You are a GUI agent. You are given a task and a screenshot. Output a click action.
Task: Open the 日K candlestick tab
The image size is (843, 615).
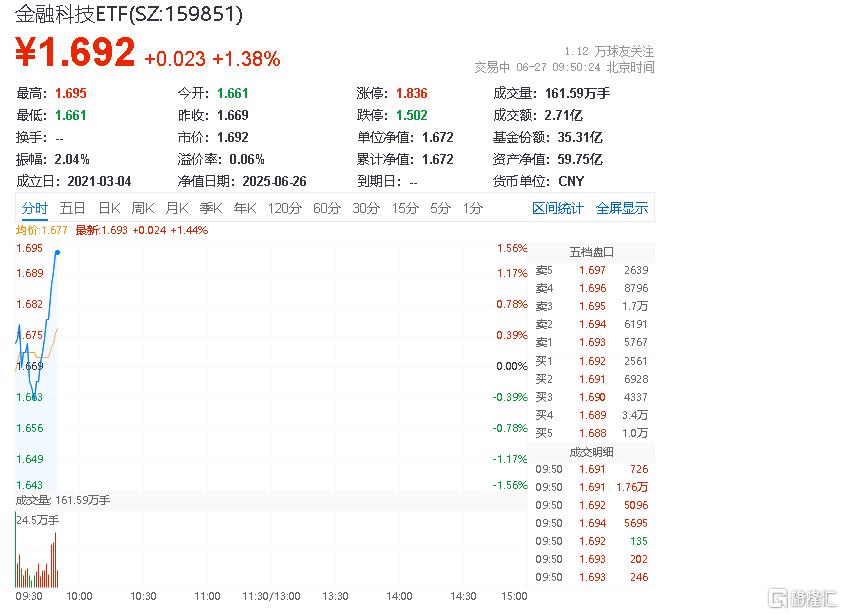108,208
